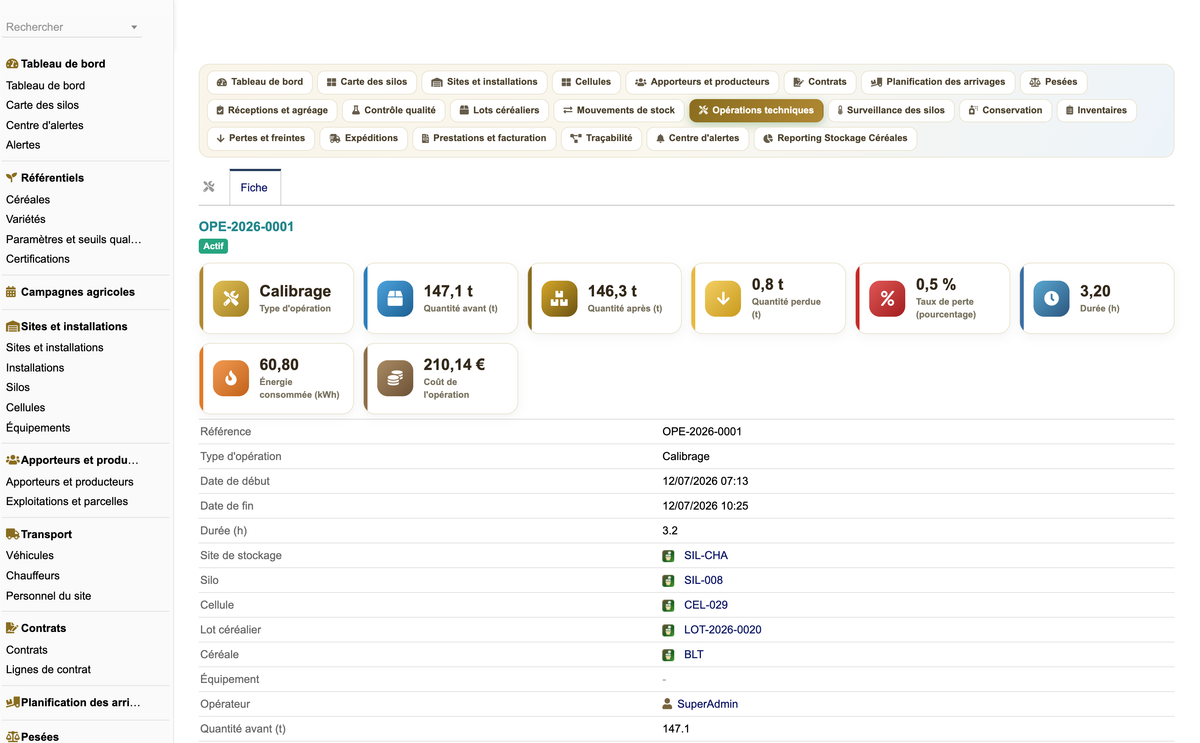Open the SuperAdmin operator link

pyautogui.click(x=707, y=704)
